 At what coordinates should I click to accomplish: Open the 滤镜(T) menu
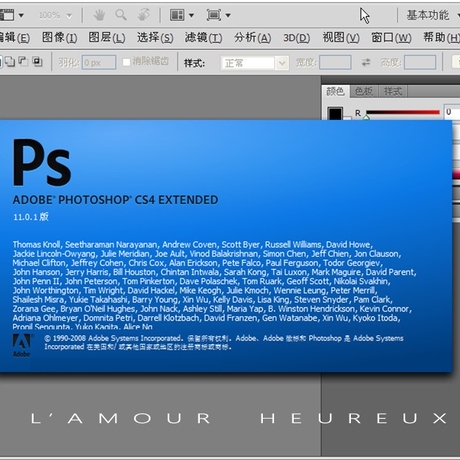coord(203,38)
